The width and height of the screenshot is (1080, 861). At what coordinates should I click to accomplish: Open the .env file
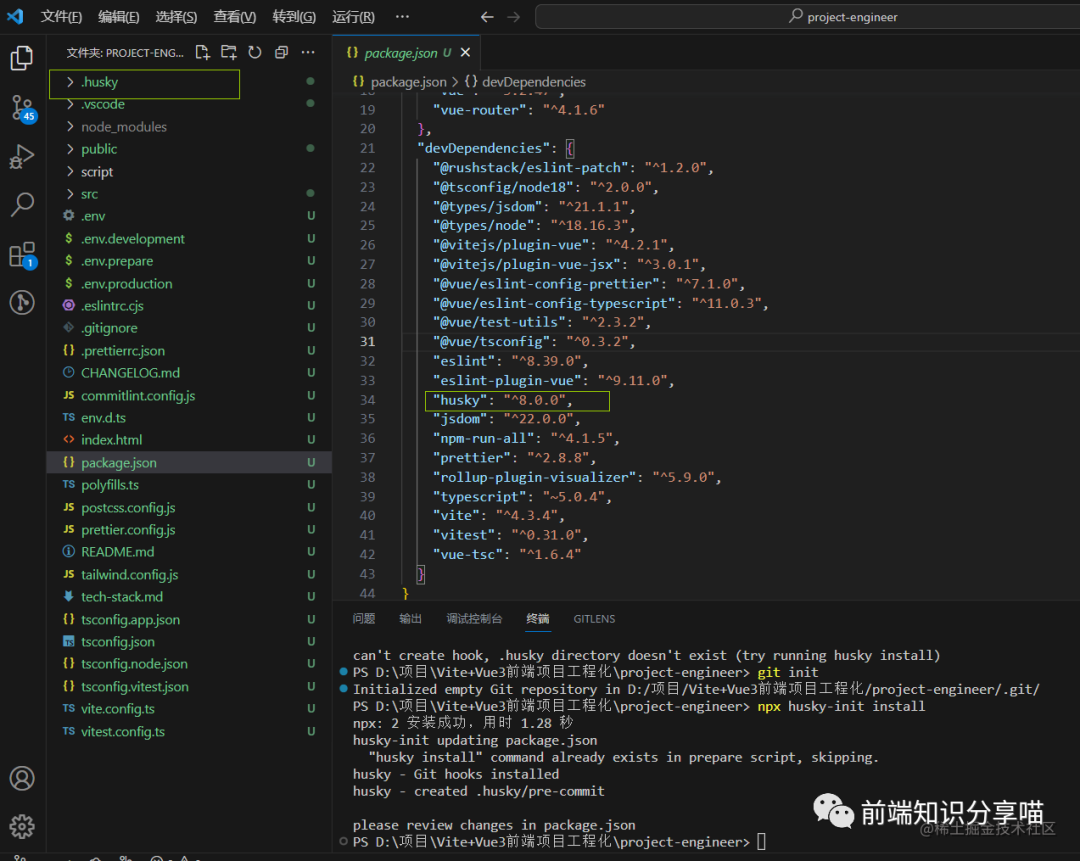189,216
